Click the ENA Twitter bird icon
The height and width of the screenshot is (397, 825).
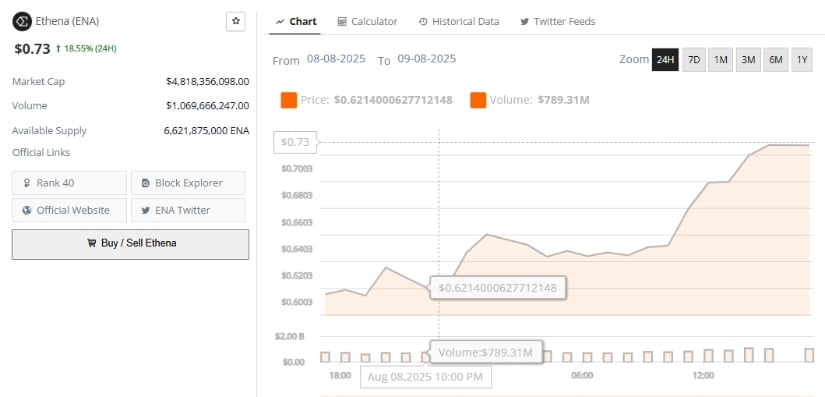[x=146, y=210]
